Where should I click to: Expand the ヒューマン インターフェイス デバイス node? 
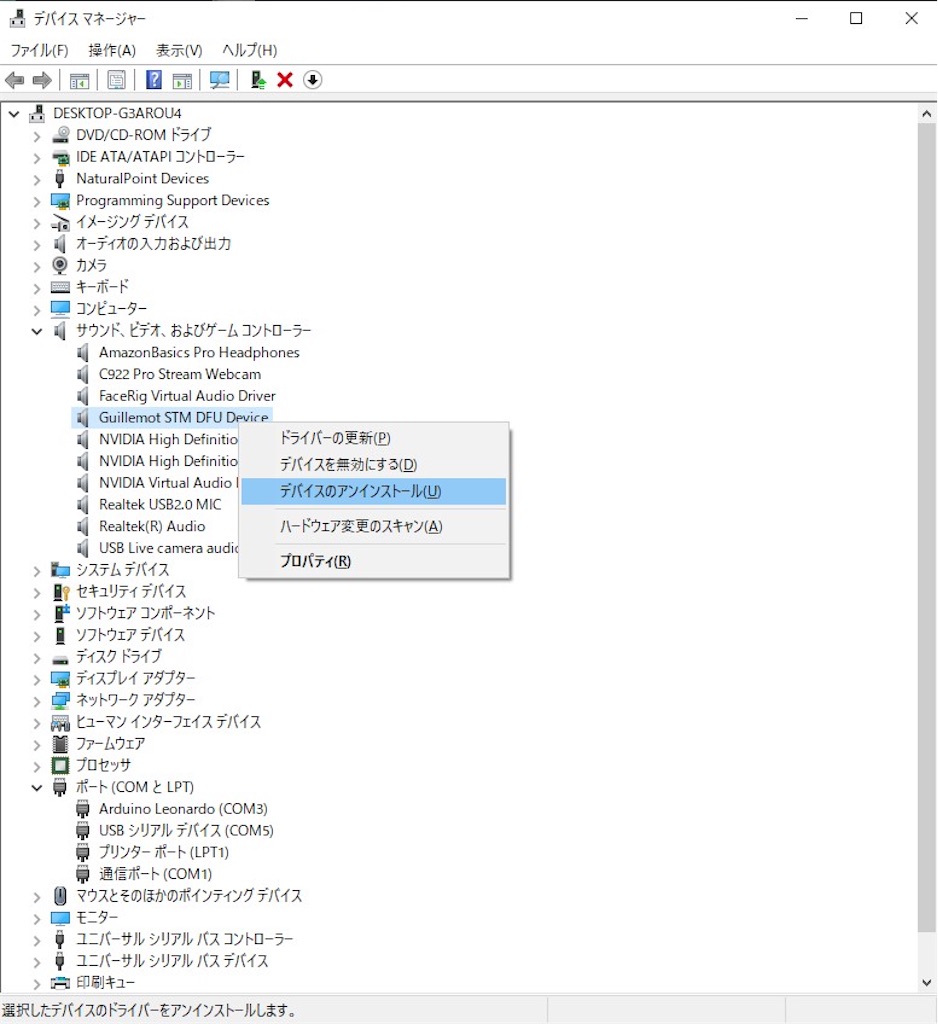point(37,723)
